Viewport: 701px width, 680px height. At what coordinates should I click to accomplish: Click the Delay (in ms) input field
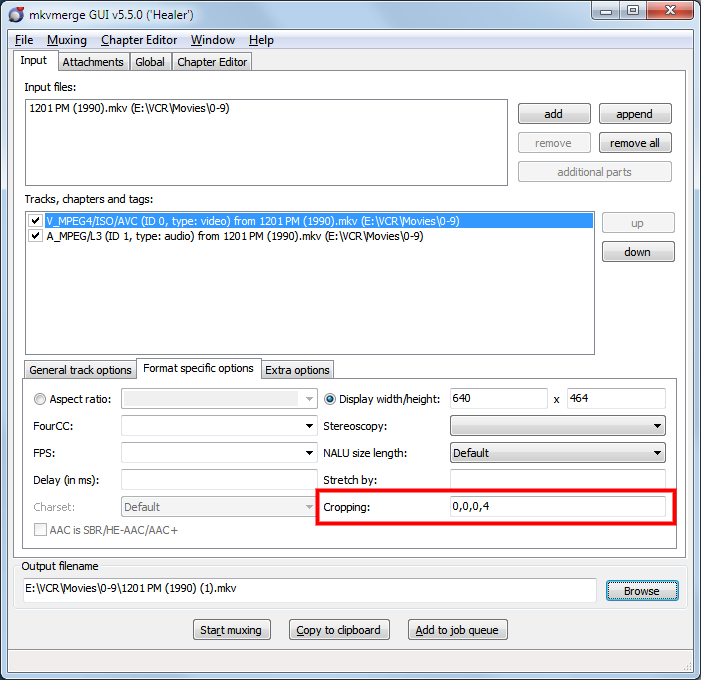tap(219, 480)
